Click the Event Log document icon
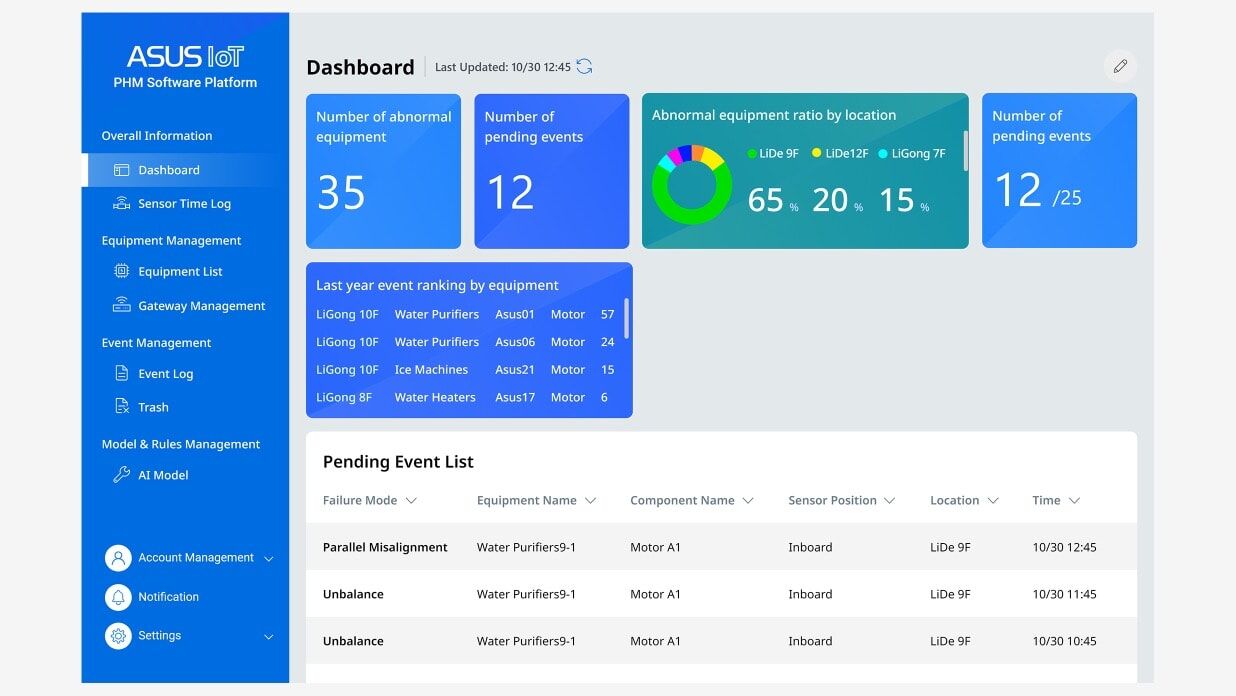1236x696 pixels. click(x=122, y=374)
